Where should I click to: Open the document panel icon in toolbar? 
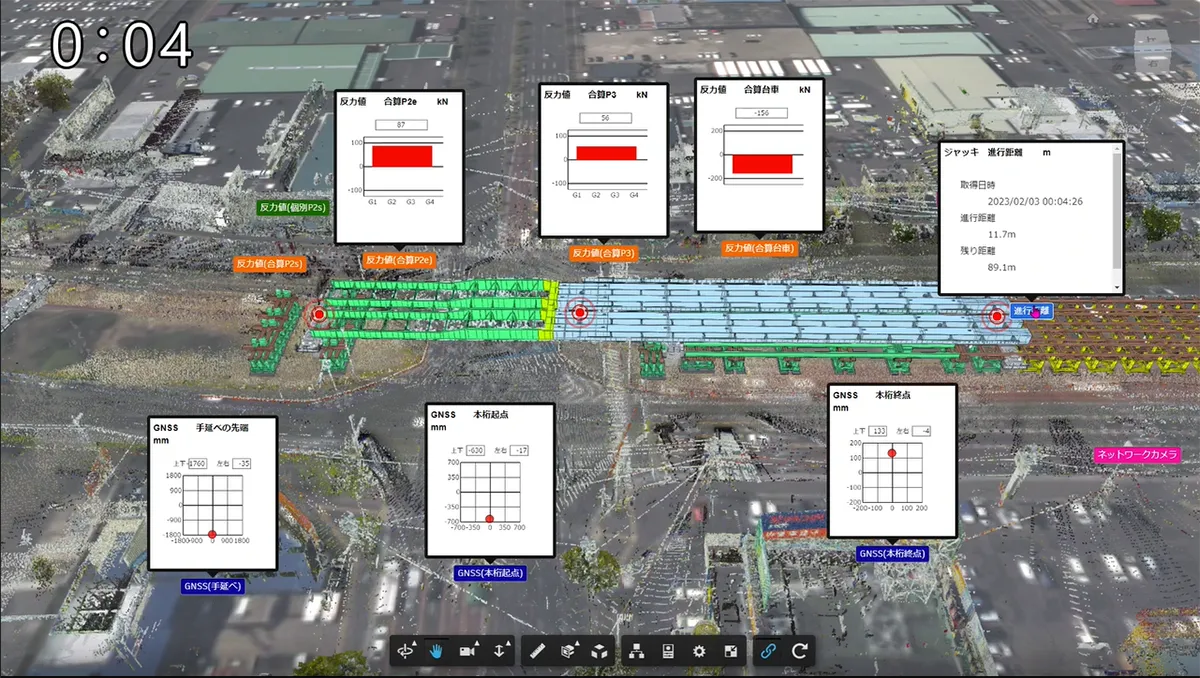[x=667, y=651]
